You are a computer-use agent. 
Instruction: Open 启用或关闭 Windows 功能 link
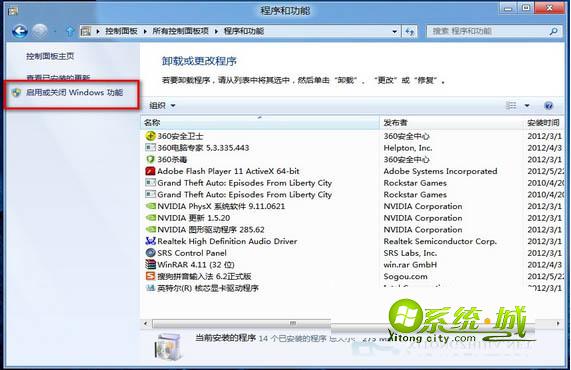pyautogui.click(x=74, y=92)
